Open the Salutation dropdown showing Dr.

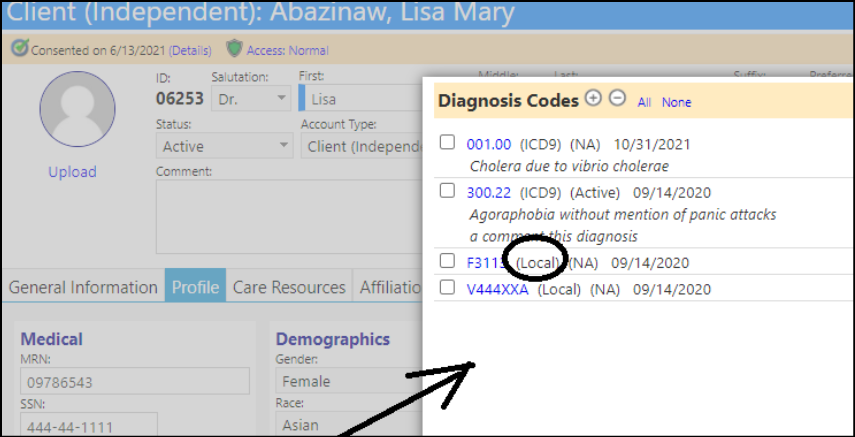[x=251, y=99]
